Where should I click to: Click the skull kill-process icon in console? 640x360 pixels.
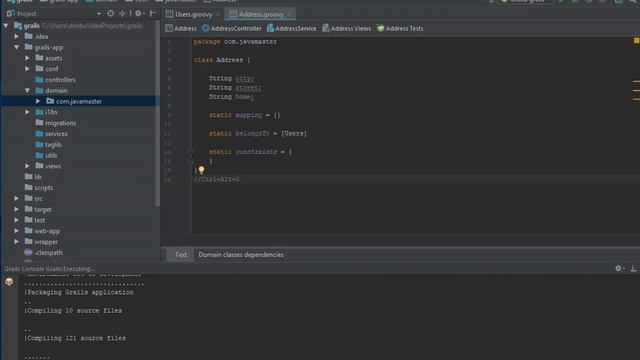tap(9, 282)
